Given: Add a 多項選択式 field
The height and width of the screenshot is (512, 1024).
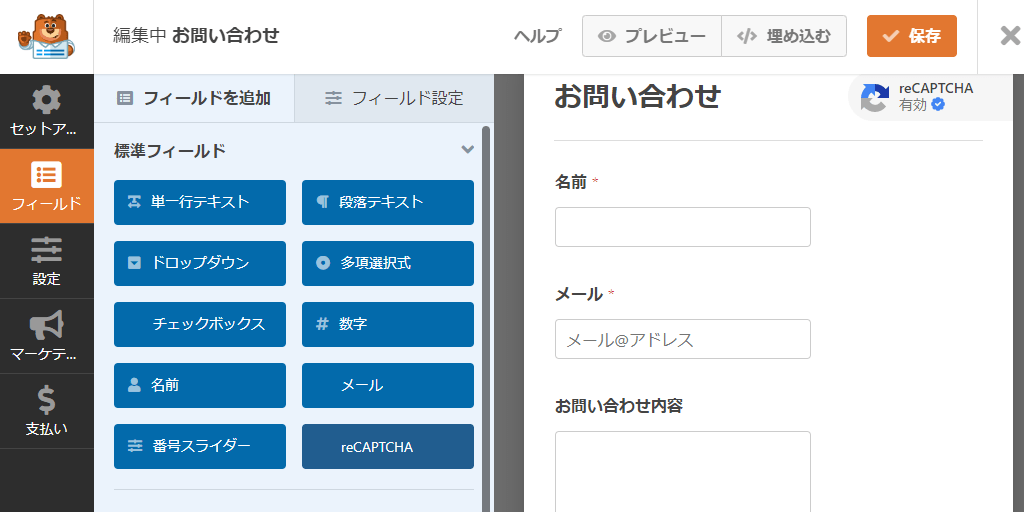Looking at the screenshot, I should 388,263.
